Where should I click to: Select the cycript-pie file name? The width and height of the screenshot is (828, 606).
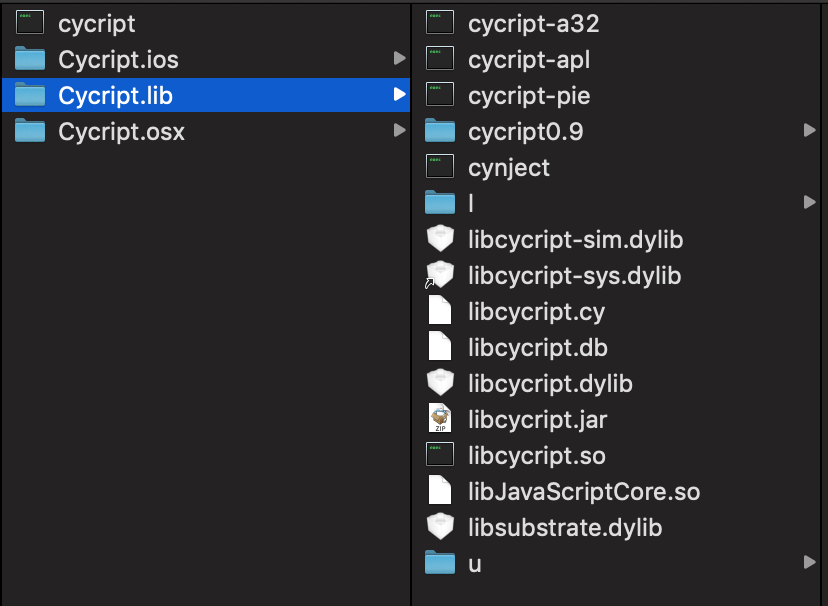(529, 96)
